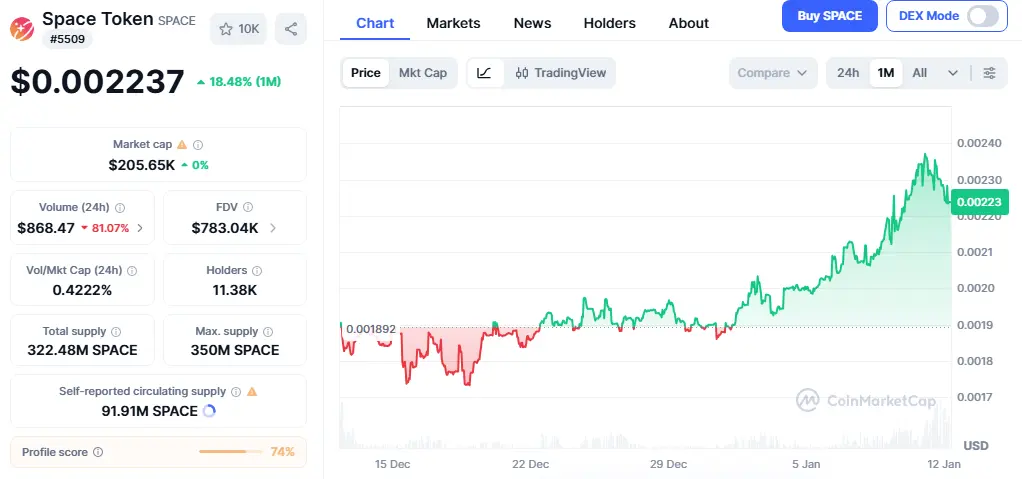Click the 91.91M SPACE circulating supply
This screenshot has height=479, width=1022.
pyautogui.click(x=149, y=411)
